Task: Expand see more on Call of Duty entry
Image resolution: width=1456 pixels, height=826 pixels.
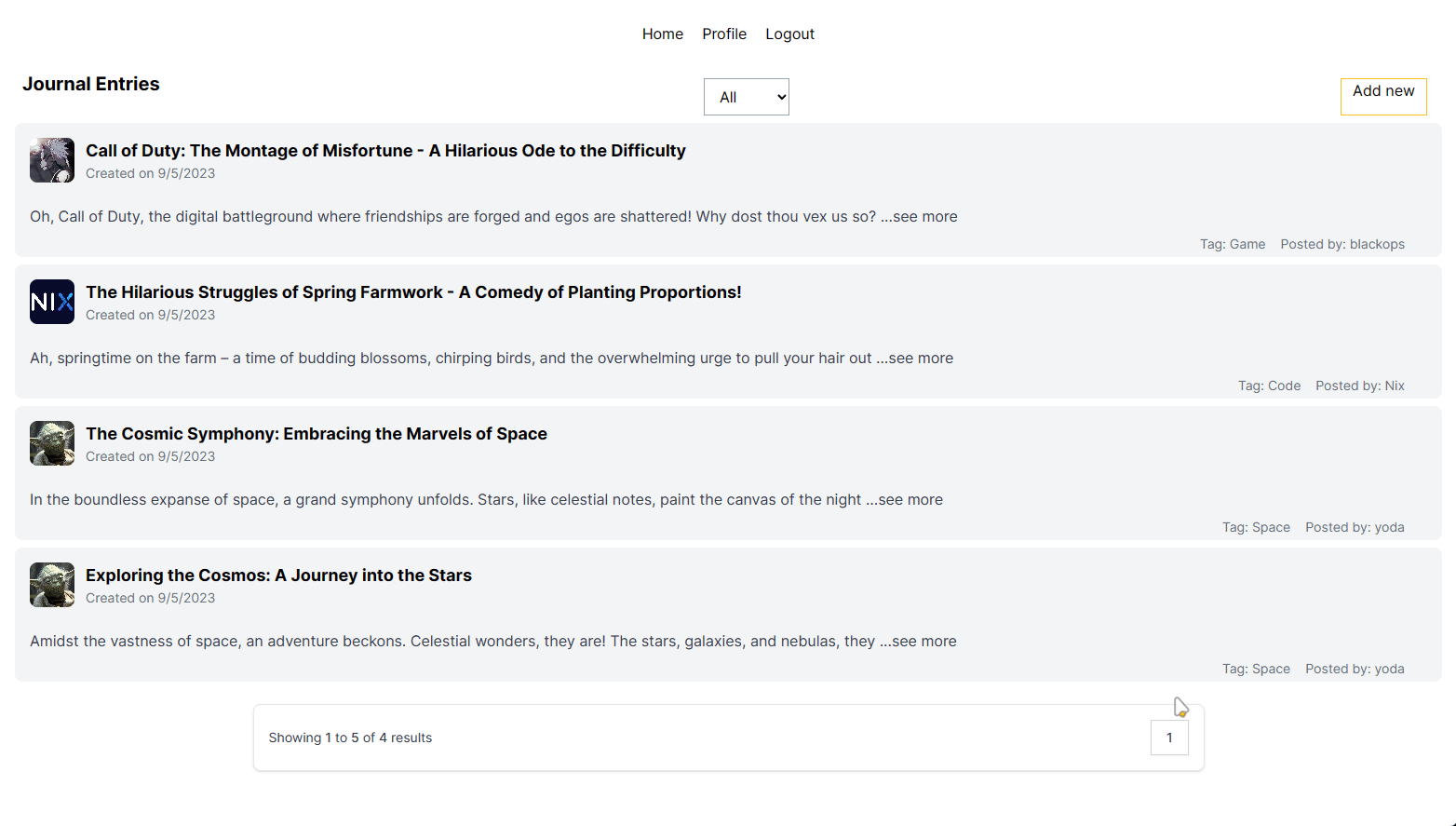Action: [x=919, y=216]
